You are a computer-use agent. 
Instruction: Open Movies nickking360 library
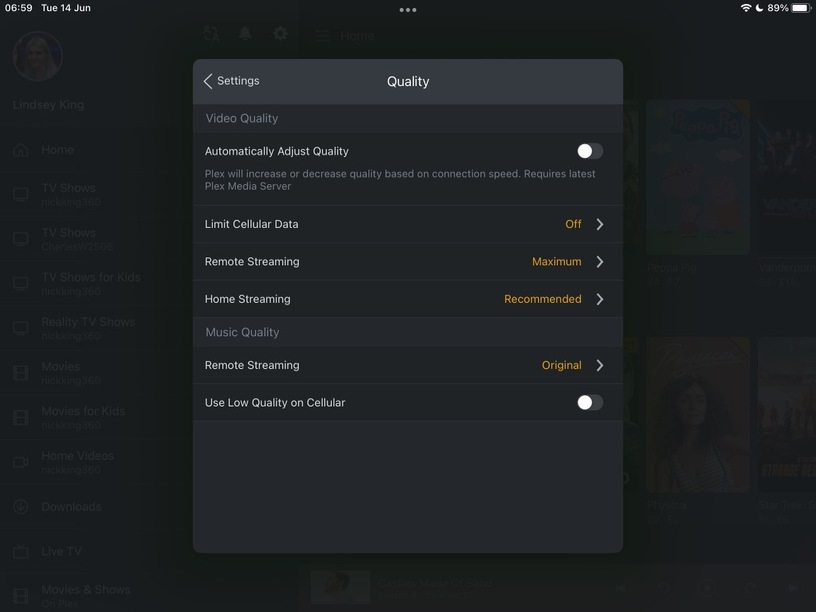[71, 373]
